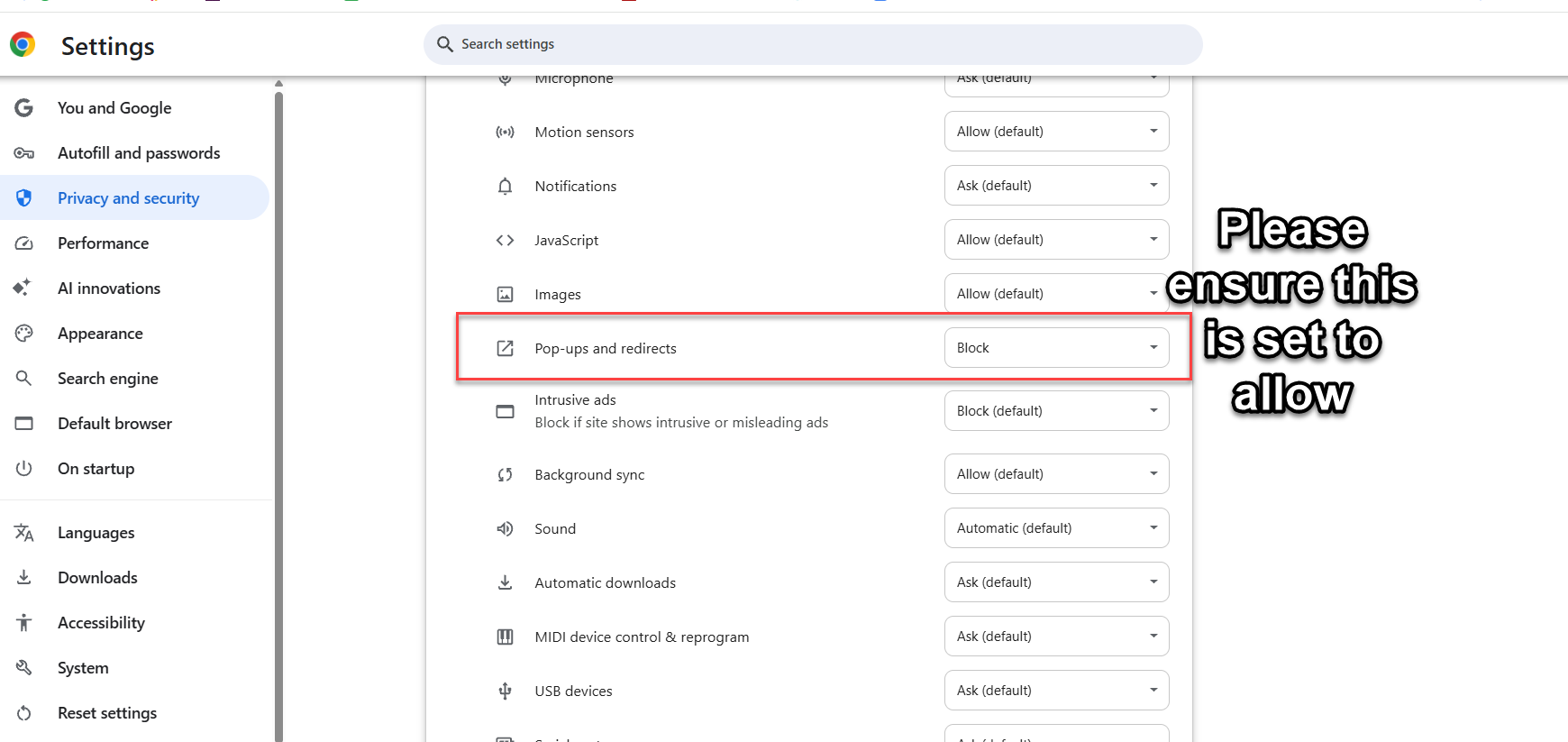
Task: Go to Autofill and passwords section
Action: point(134,153)
